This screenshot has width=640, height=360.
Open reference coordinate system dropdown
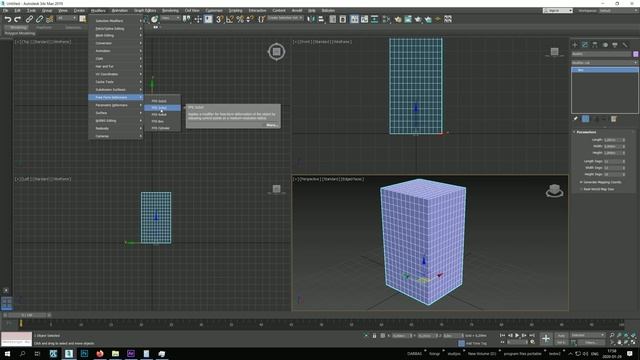click(x=170, y=18)
